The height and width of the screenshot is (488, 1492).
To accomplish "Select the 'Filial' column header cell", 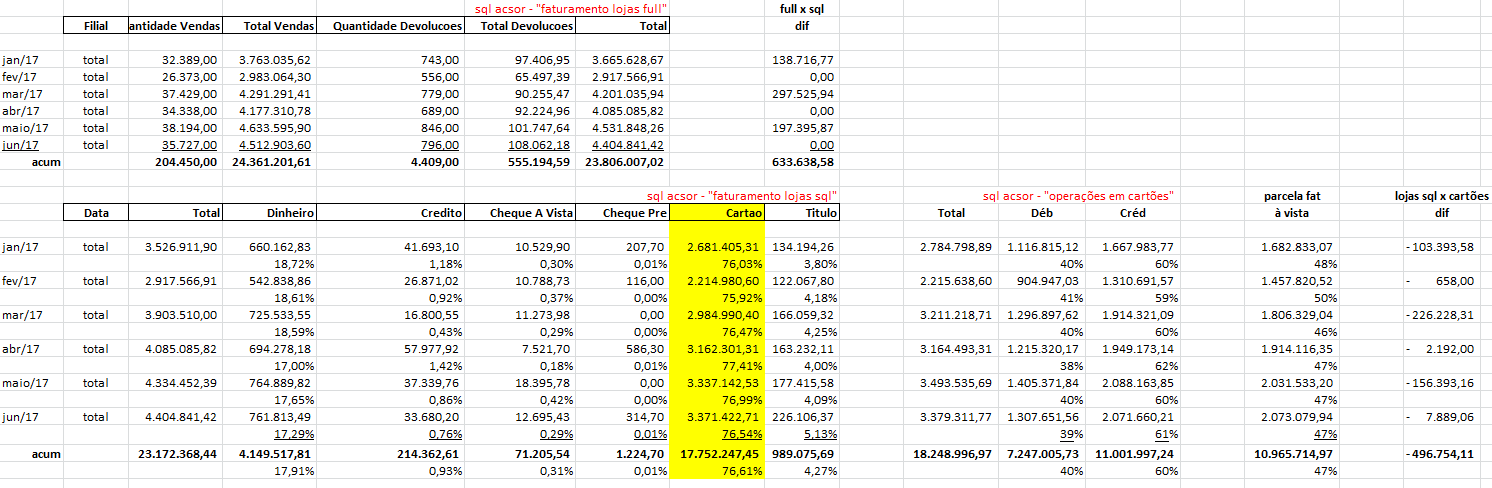I will pos(95,26).
